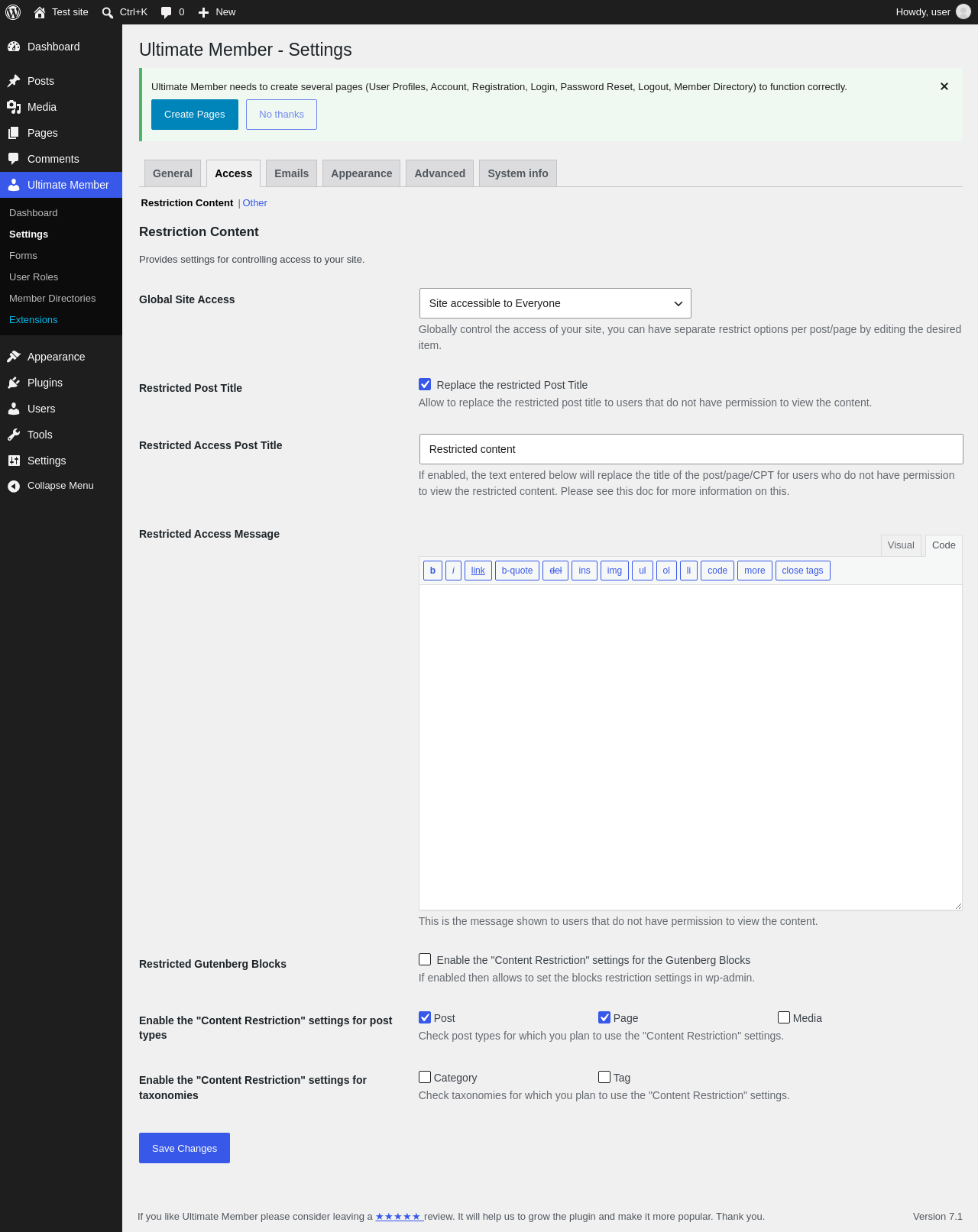Click the more tag editor button
This screenshot has width=978, height=1232.
(755, 571)
